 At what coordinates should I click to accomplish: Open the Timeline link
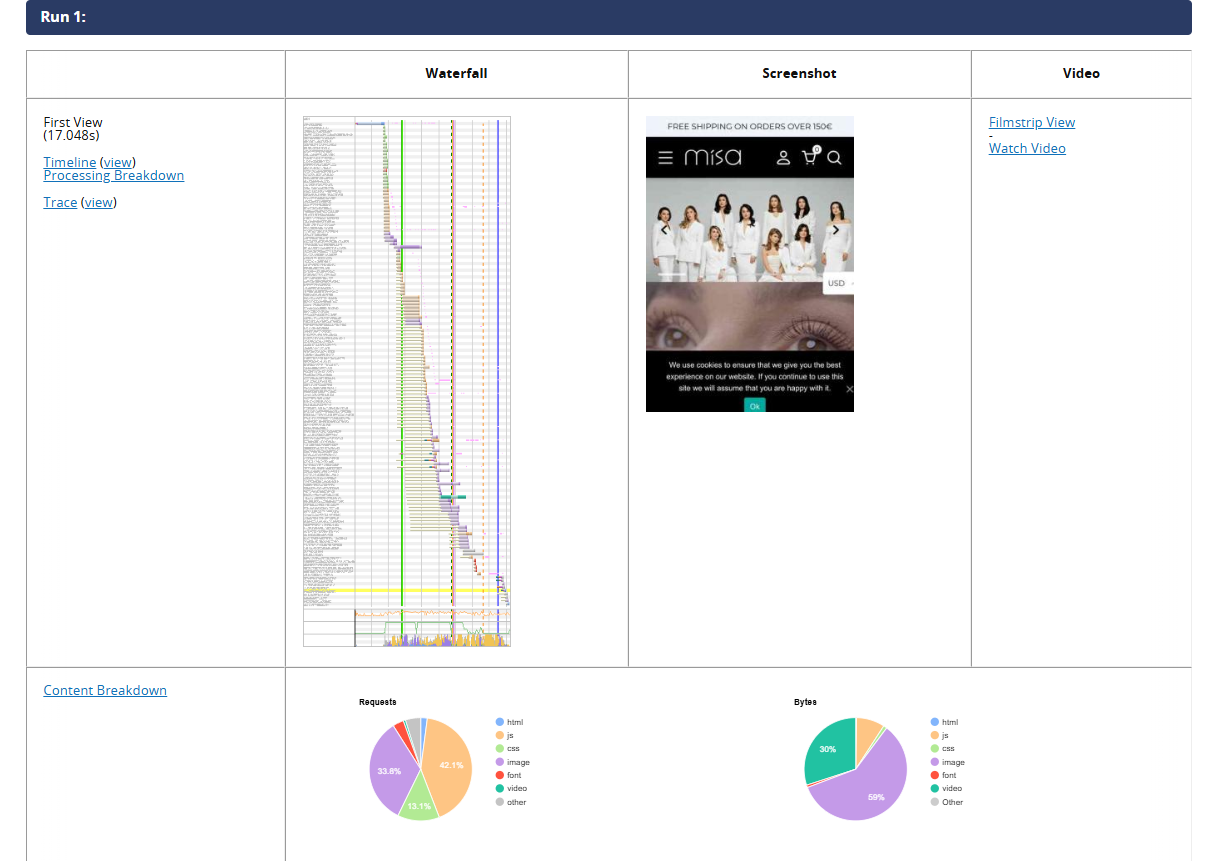tap(70, 162)
